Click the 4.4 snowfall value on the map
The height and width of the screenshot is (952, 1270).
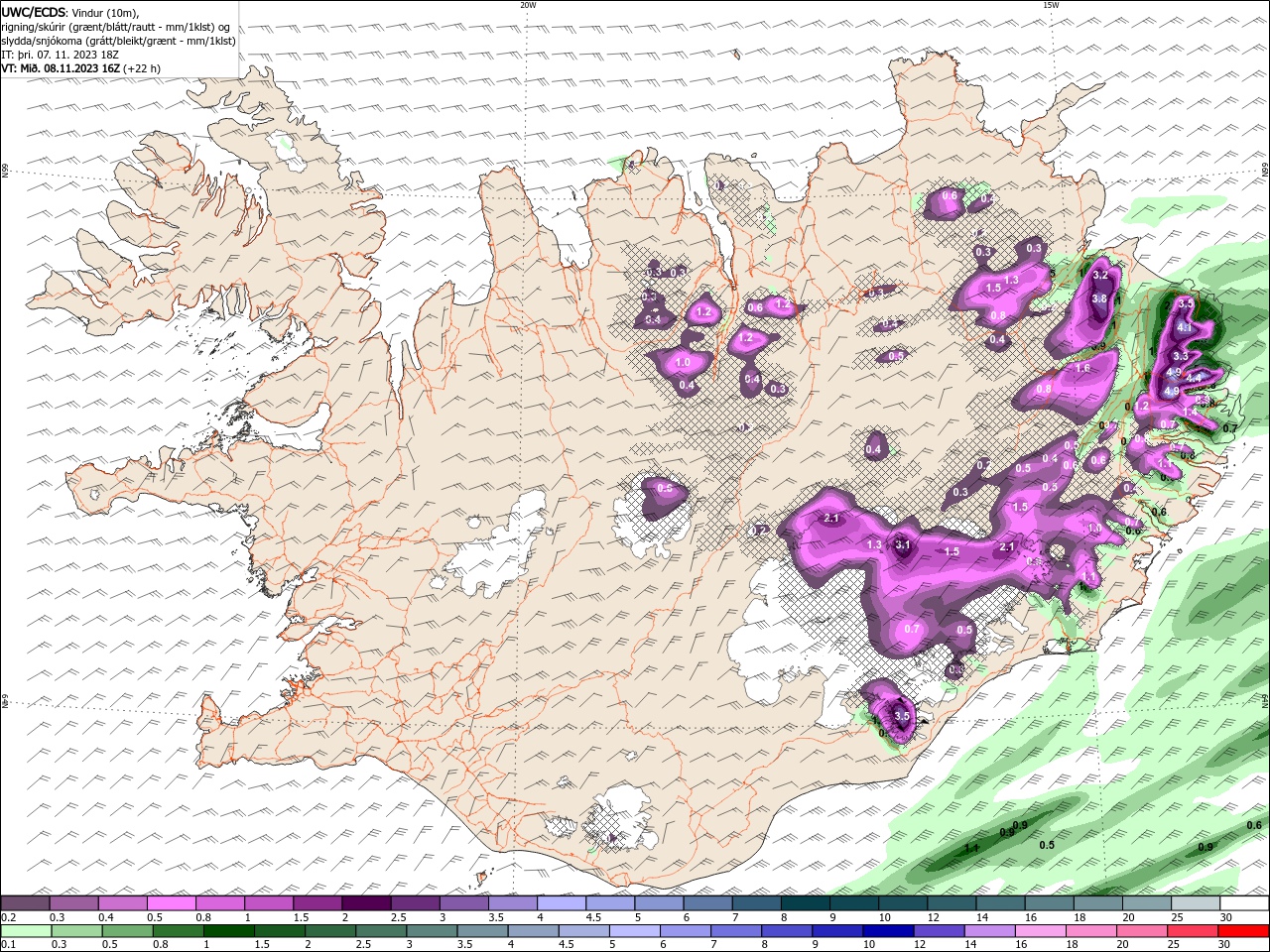[1194, 377]
